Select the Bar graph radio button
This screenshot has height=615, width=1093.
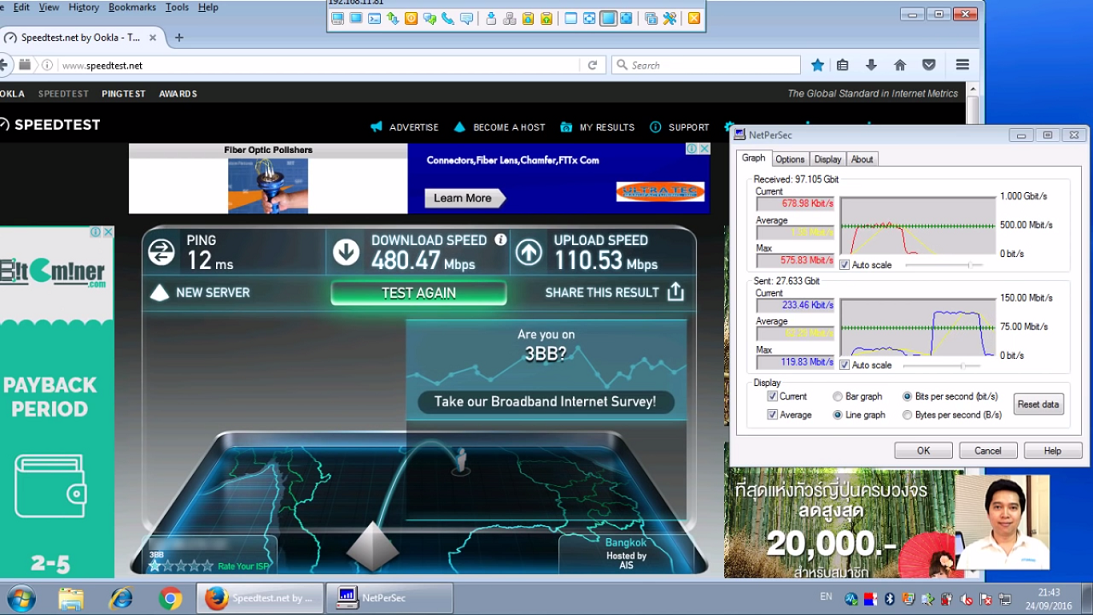(x=837, y=396)
